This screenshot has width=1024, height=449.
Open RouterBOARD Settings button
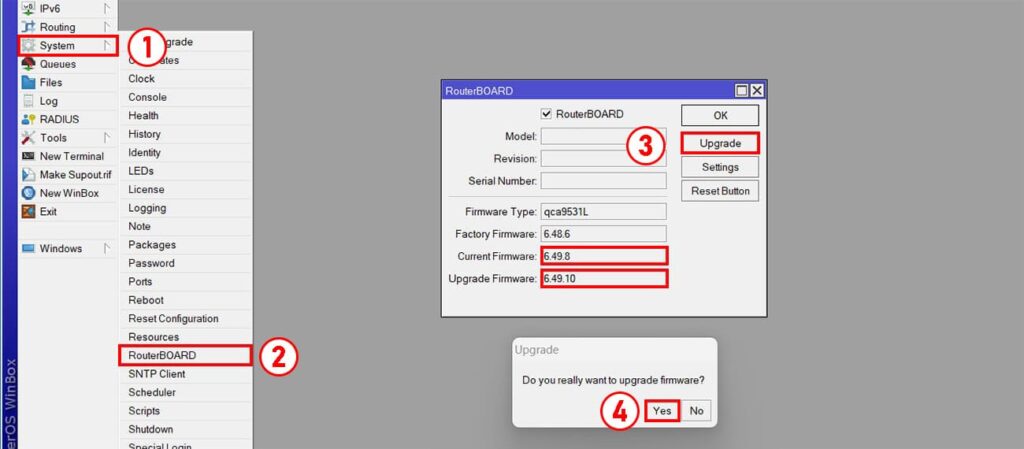720,167
